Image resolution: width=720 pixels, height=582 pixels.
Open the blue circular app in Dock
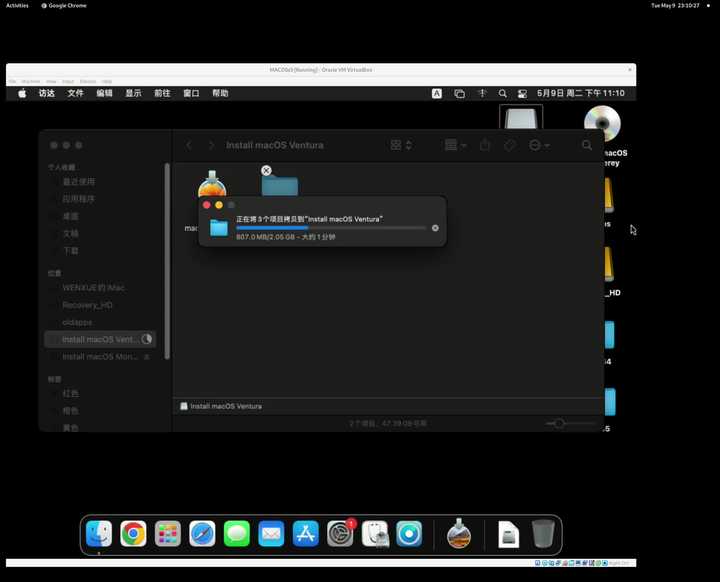[x=409, y=534]
